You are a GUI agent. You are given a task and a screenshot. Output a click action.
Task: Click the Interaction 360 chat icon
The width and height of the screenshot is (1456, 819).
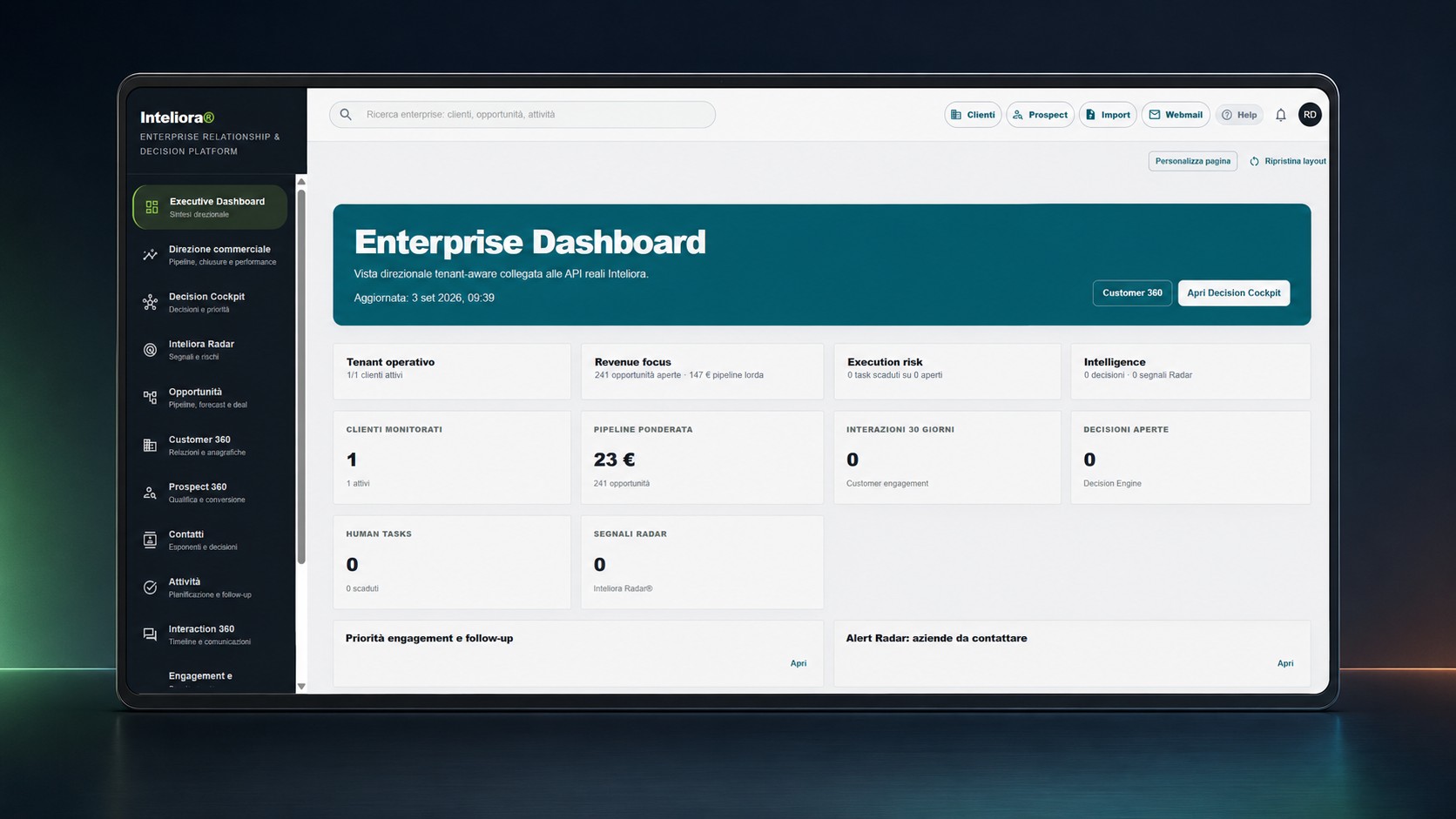click(x=150, y=634)
